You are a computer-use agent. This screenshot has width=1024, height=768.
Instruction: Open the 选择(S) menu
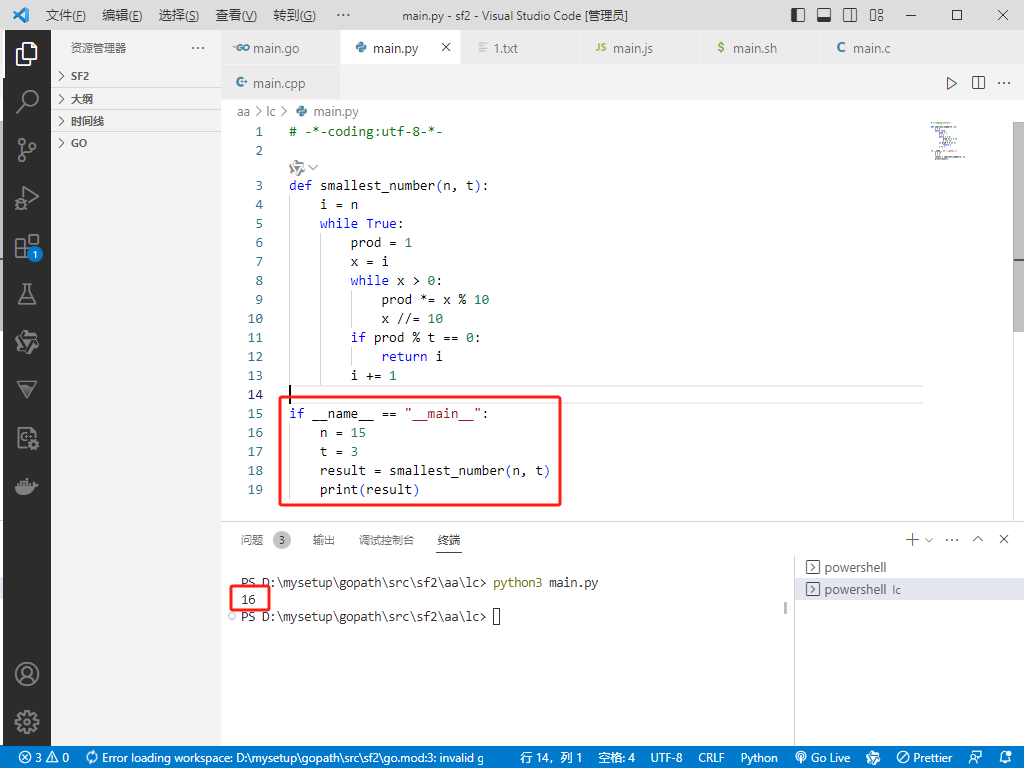[179, 15]
